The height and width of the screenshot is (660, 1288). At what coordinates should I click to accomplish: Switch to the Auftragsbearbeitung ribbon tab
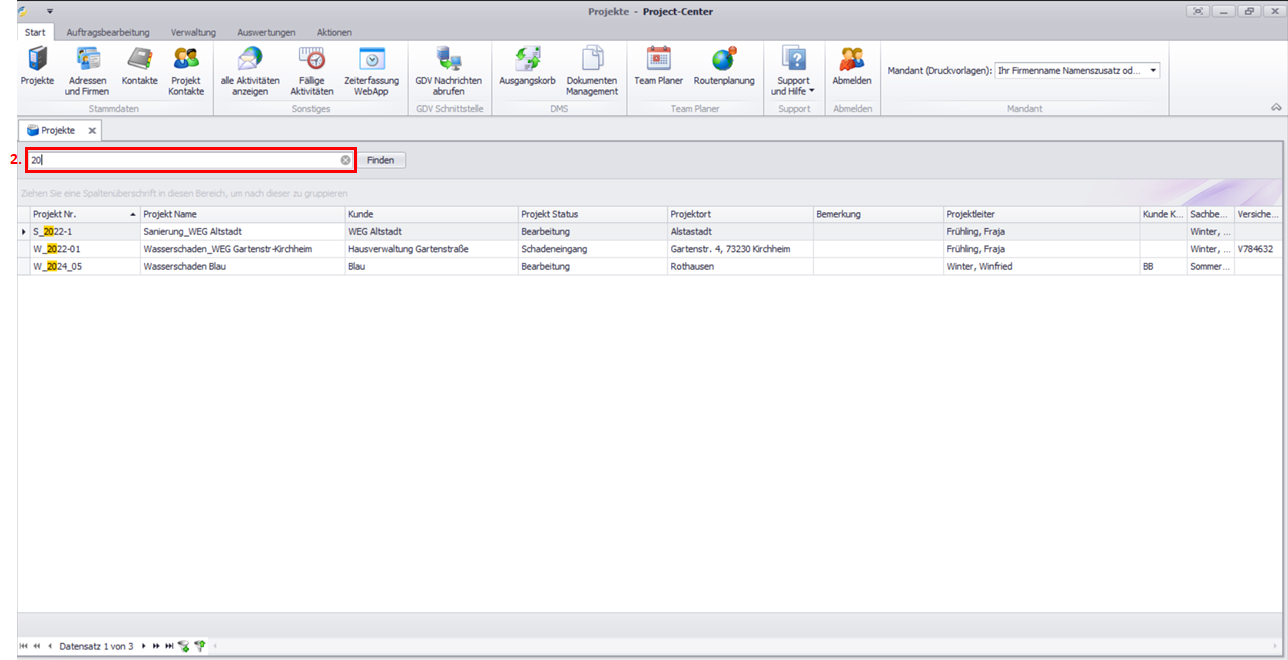(x=108, y=32)
